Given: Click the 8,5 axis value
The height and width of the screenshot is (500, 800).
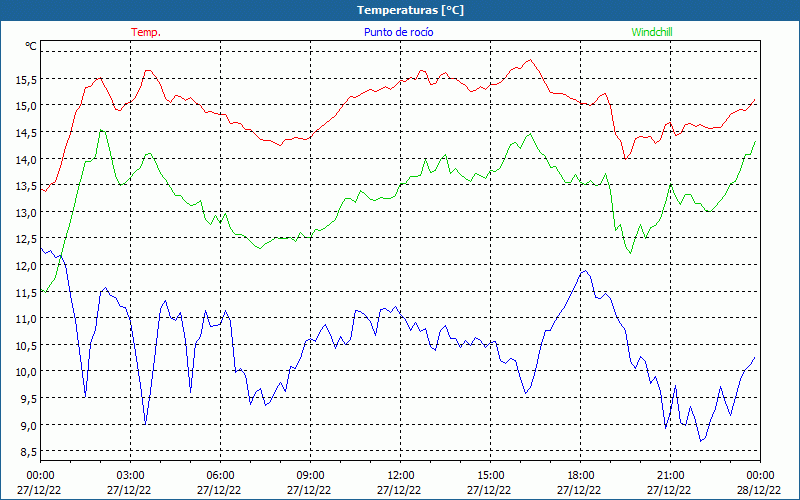Looking at the screenshot, I should [x=29, y=452].
